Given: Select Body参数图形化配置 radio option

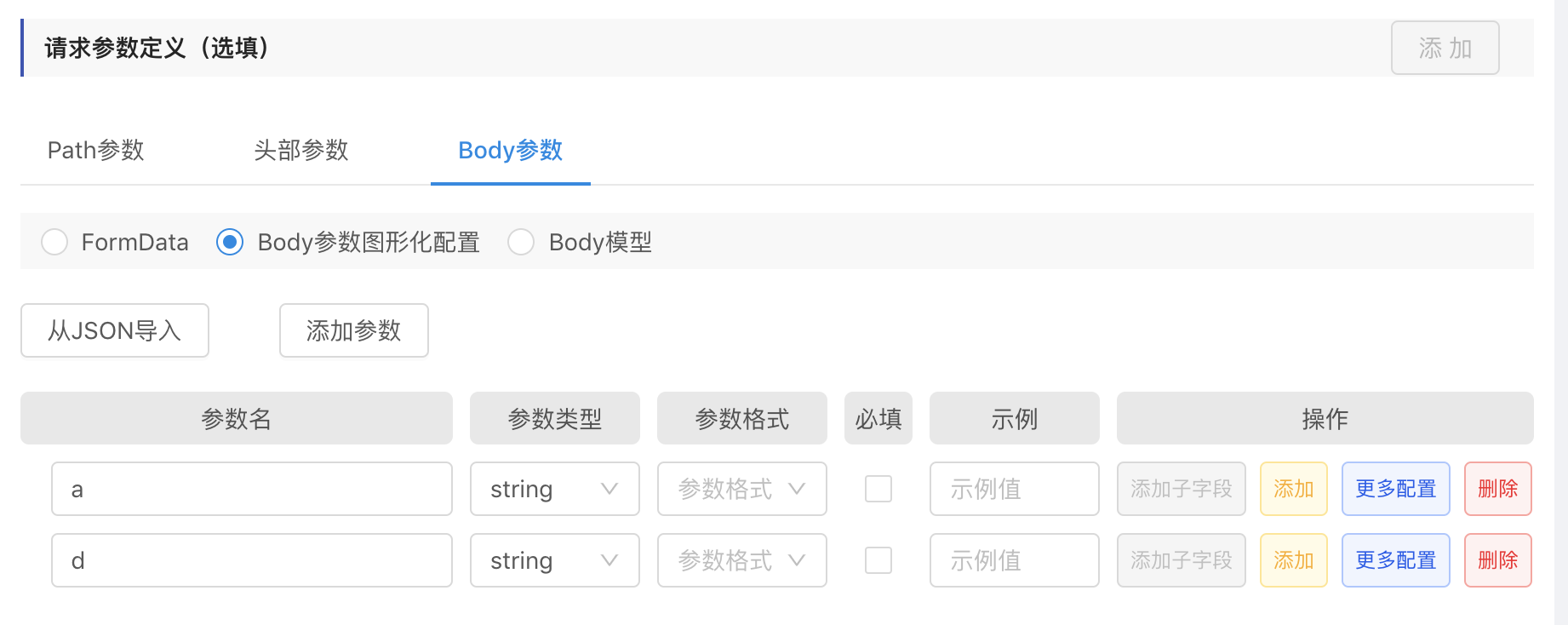Looking at the screenshot, I should click(x=230, y=242).
